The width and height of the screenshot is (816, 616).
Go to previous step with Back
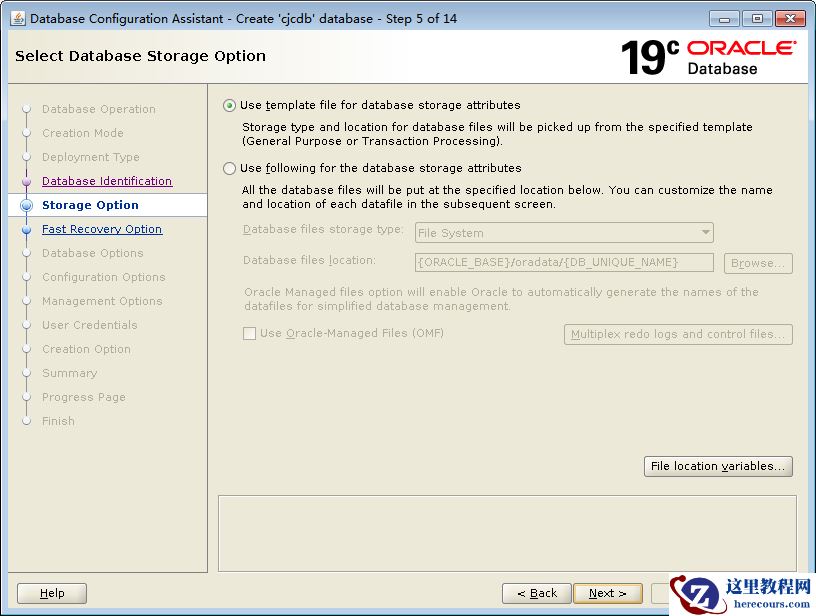click(537, 593)
